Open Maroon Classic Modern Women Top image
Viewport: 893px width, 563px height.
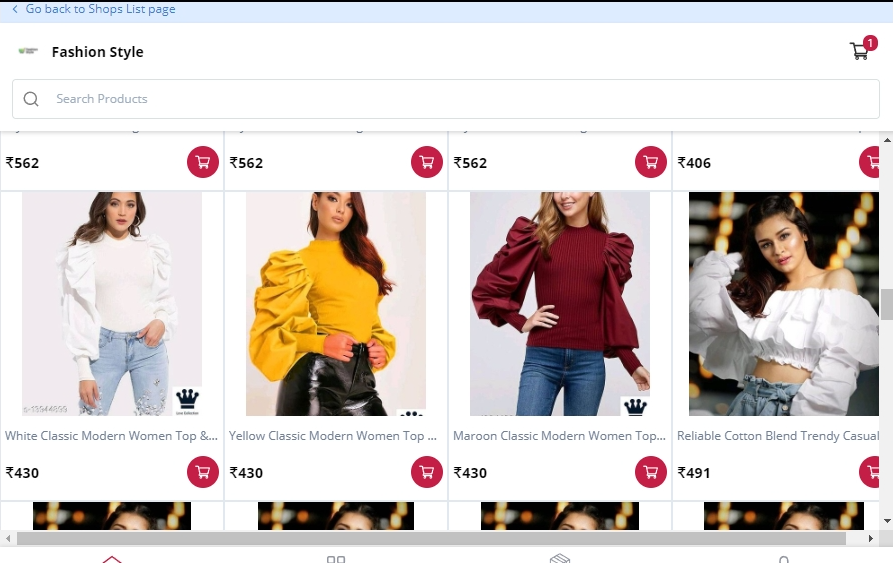(559, 303)
